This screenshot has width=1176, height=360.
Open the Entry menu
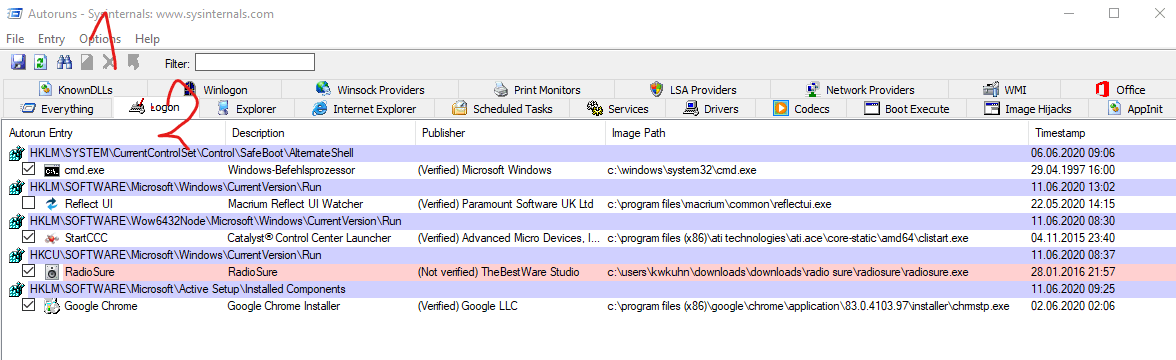click(x=51, y=38)
